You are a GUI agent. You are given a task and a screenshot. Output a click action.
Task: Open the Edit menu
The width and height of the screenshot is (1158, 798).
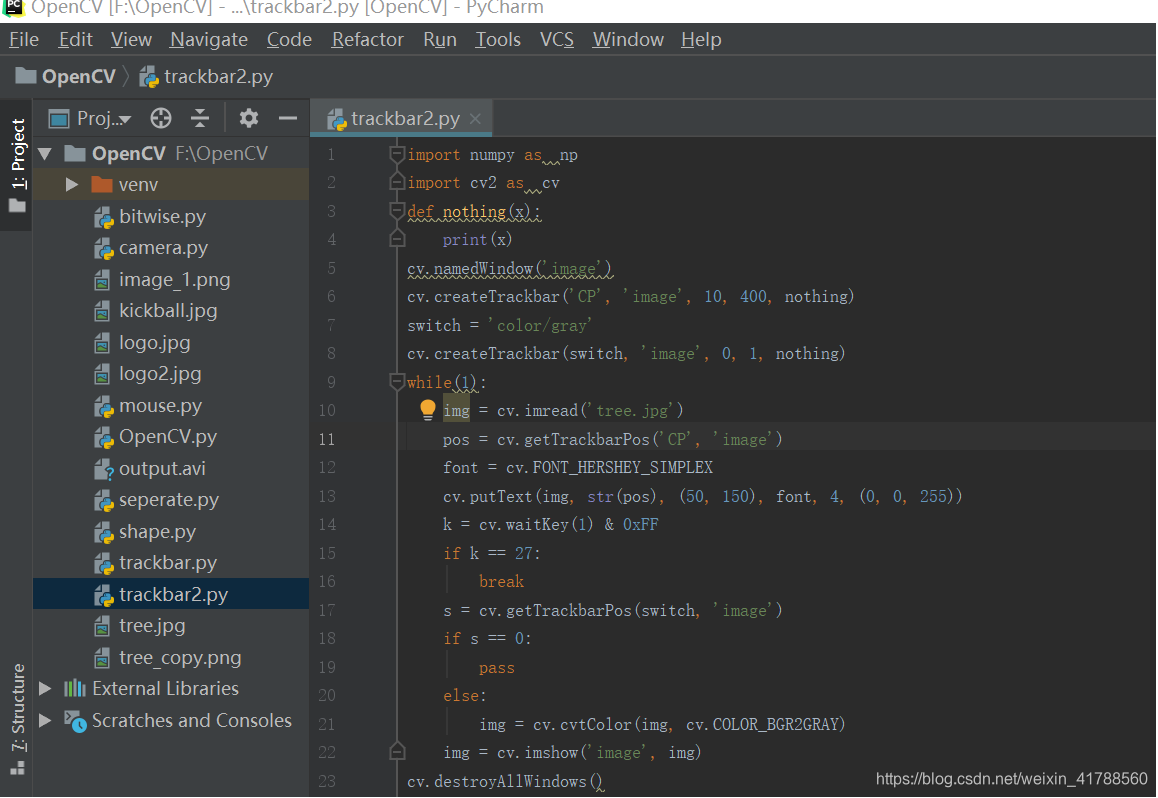(75, 40)
